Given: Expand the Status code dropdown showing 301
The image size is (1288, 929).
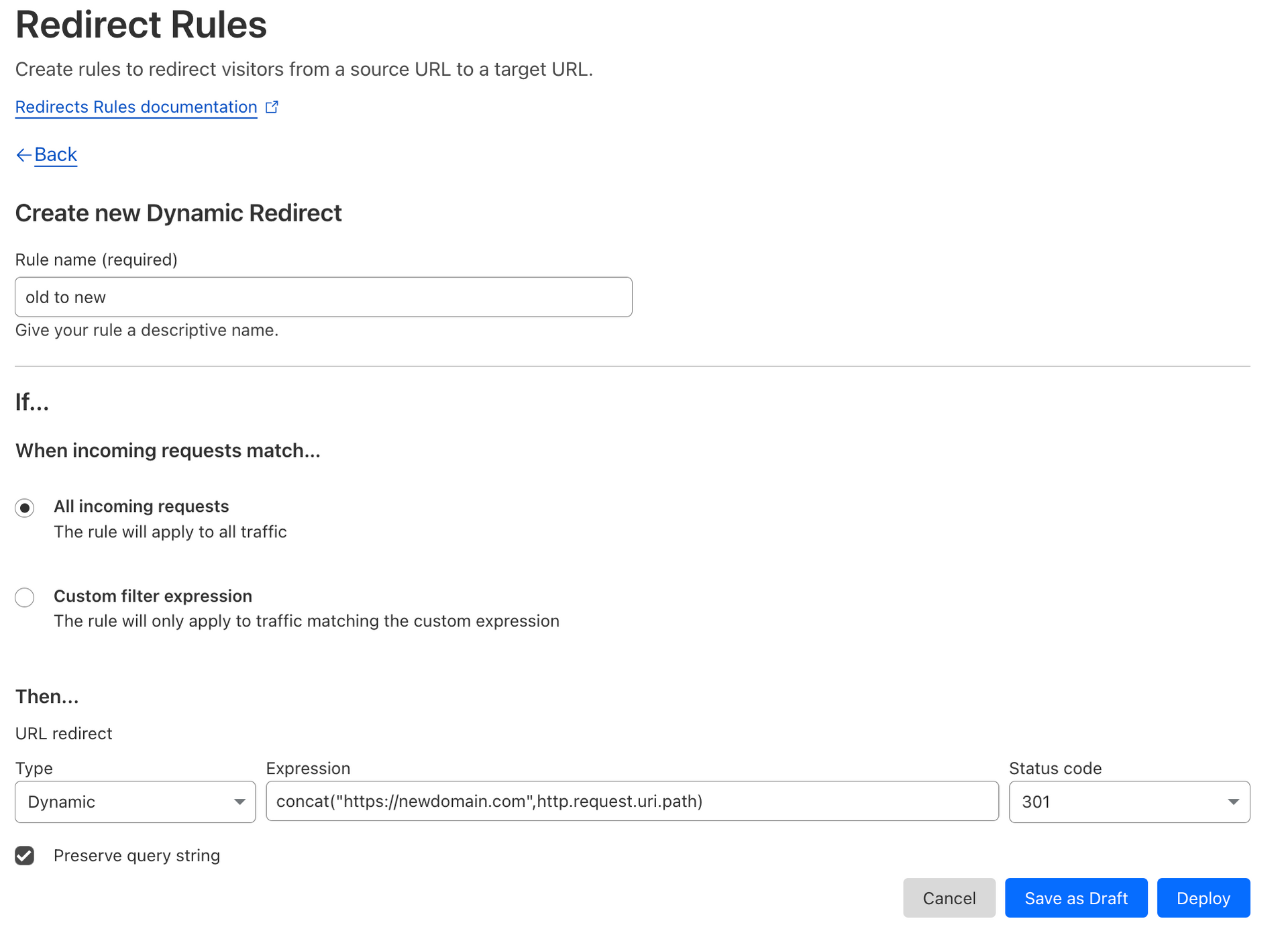Looking at the screenshot, I should tap(1128, 802).
